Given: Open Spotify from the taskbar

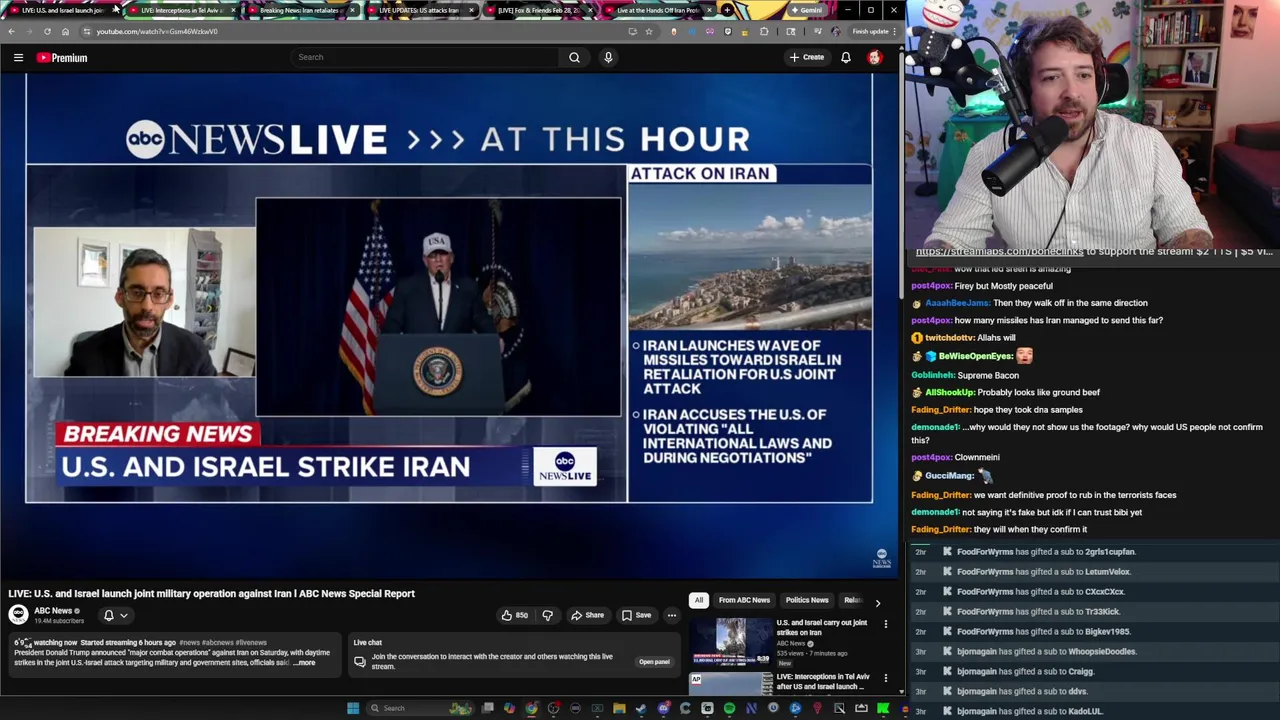Looking at the screenshot, I should tap(729, 708).
